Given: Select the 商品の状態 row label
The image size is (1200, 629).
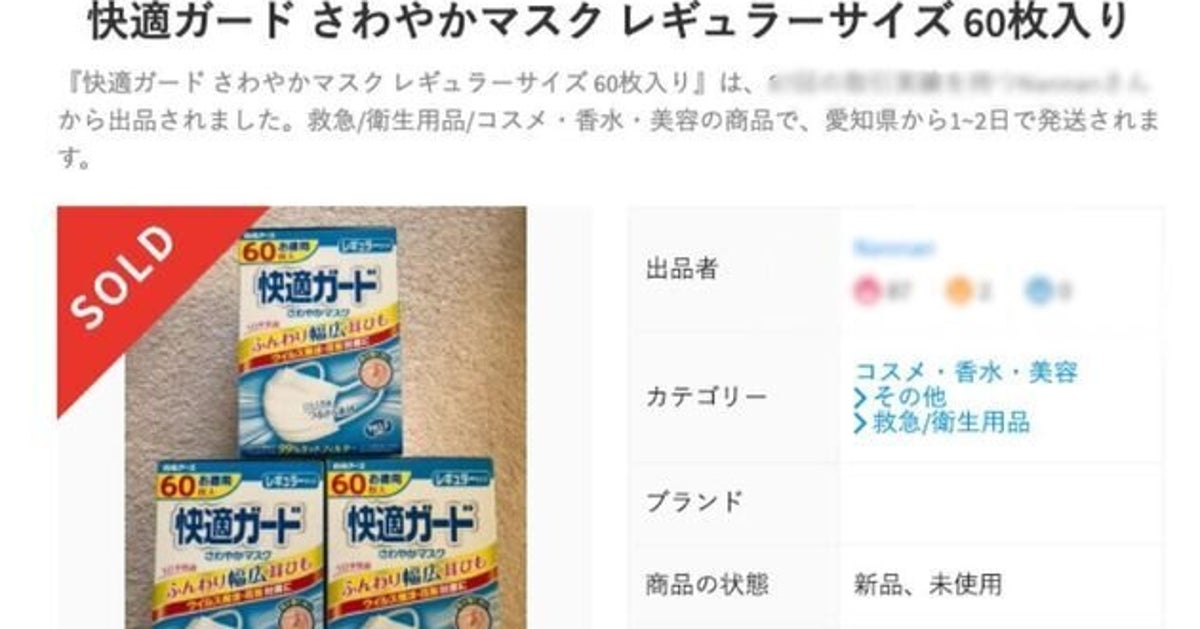Looking at the screenshot, I should point(706,583).
